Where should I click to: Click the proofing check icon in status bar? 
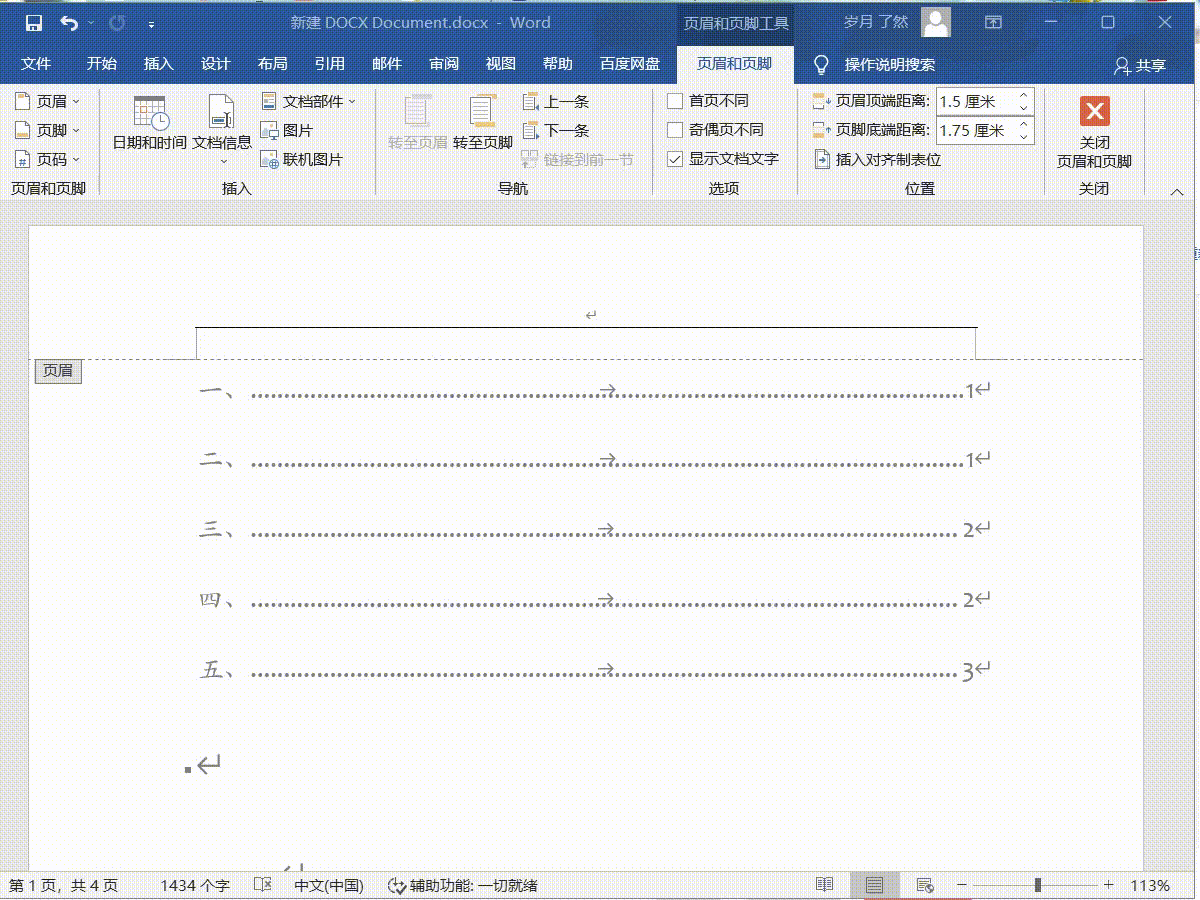coord(263,885)
